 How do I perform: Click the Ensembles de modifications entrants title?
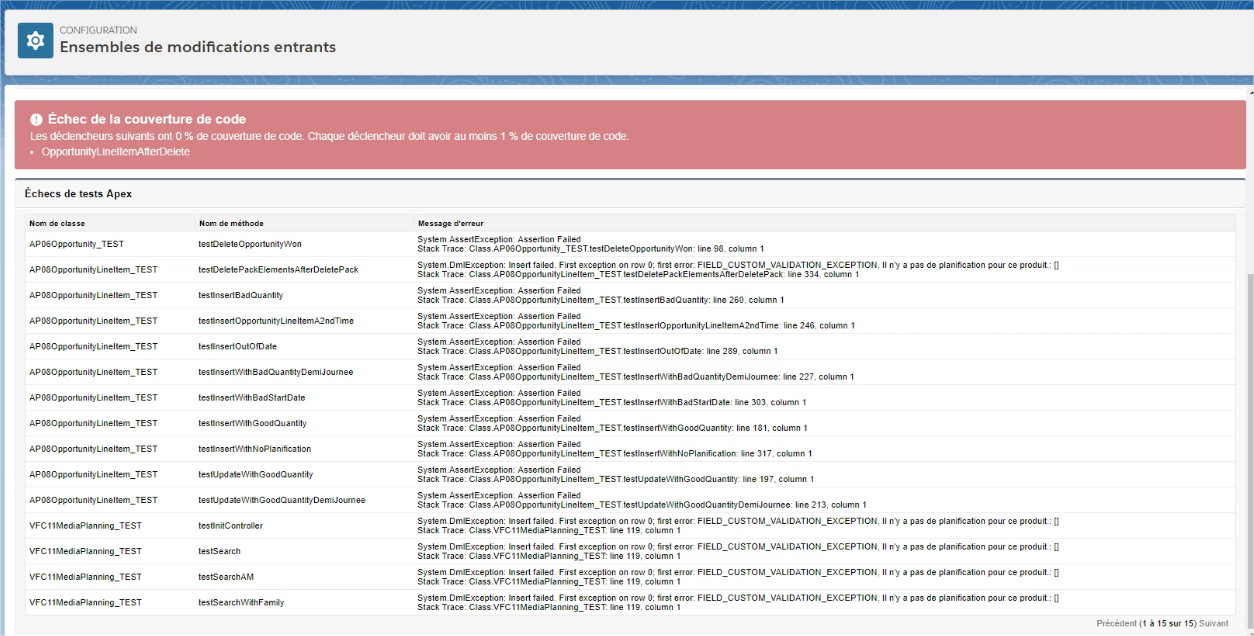pyautogui.click(x=198, y=47)
